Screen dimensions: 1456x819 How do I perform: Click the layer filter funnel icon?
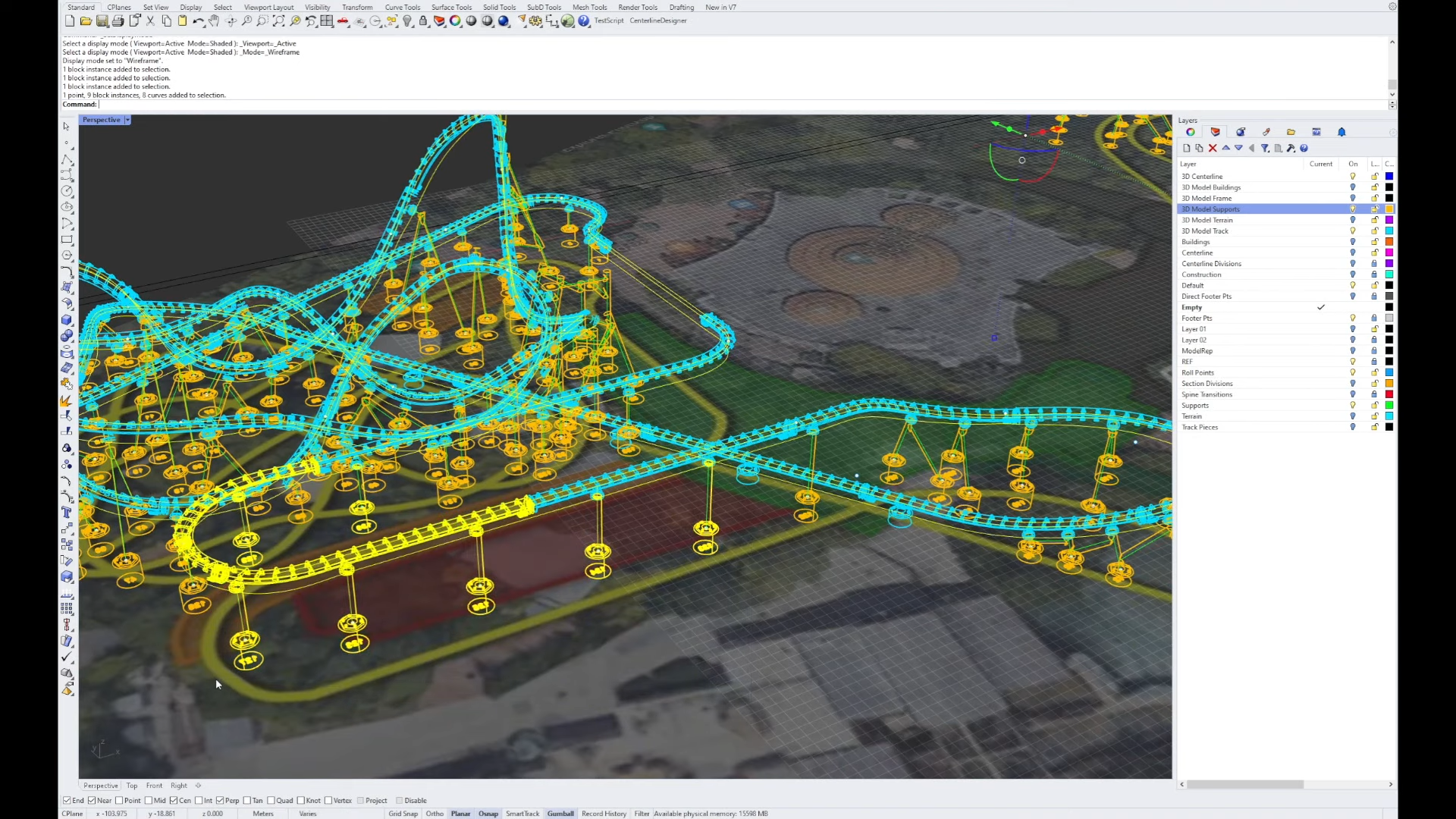(1265, 149)
